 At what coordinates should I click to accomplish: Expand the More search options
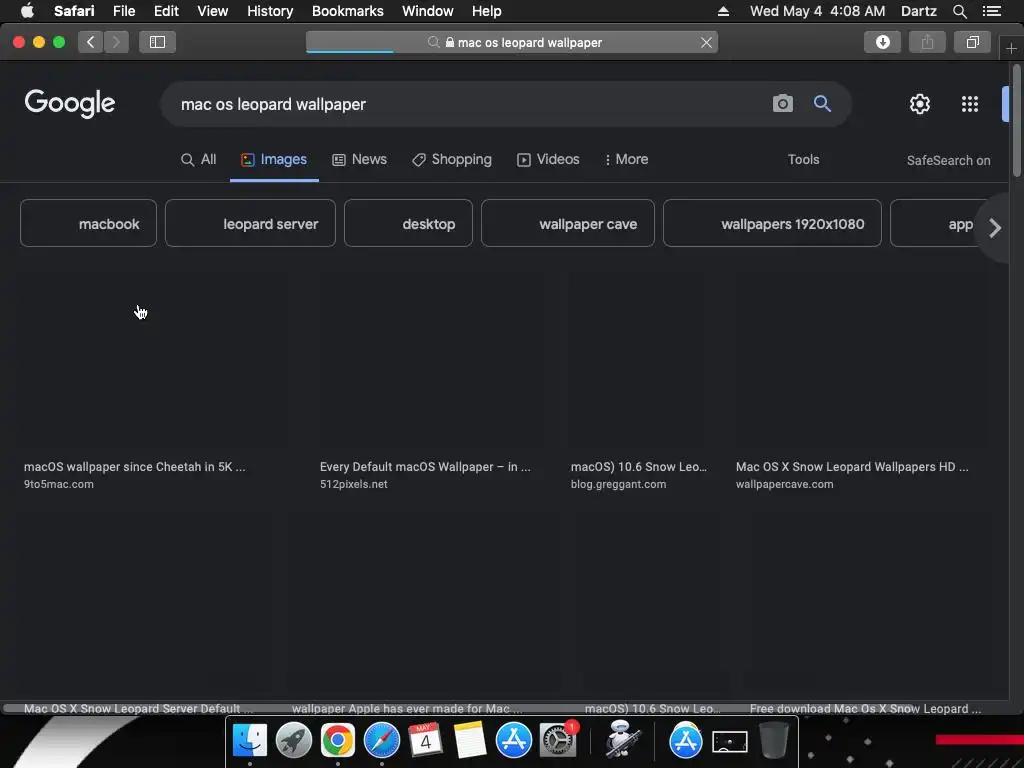click(x=626, y=159)
